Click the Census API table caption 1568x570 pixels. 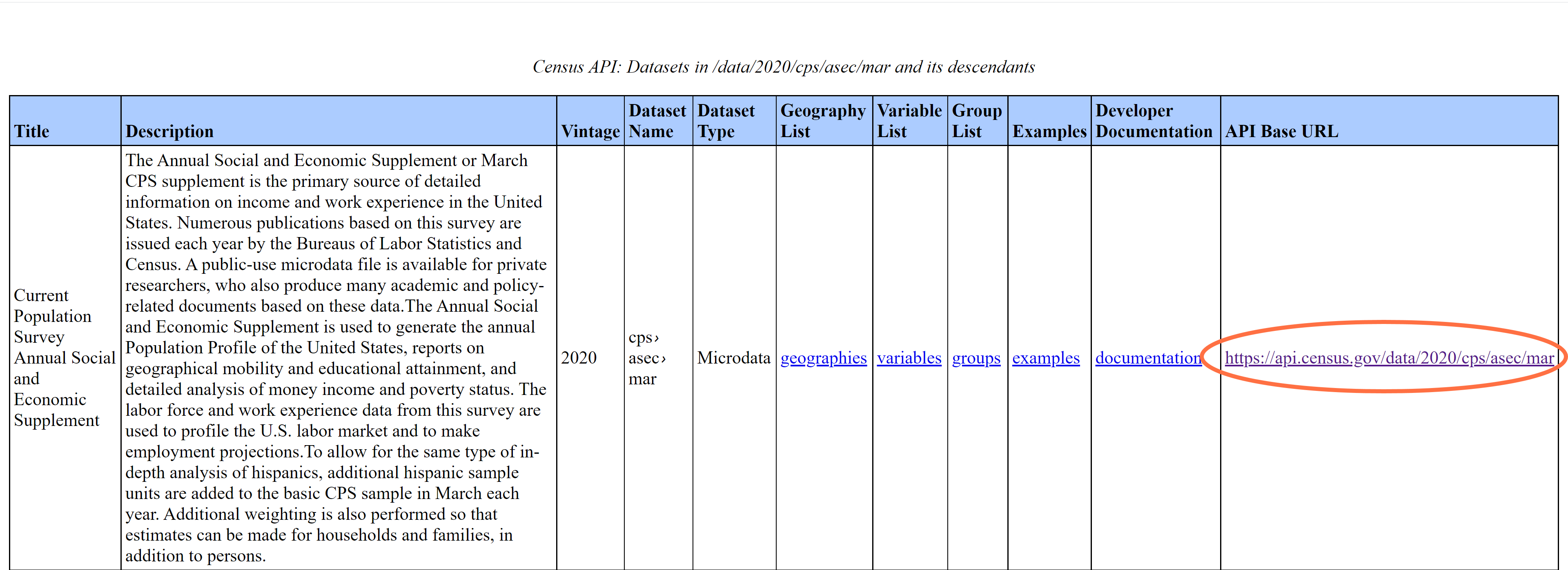tap(784, 67)
